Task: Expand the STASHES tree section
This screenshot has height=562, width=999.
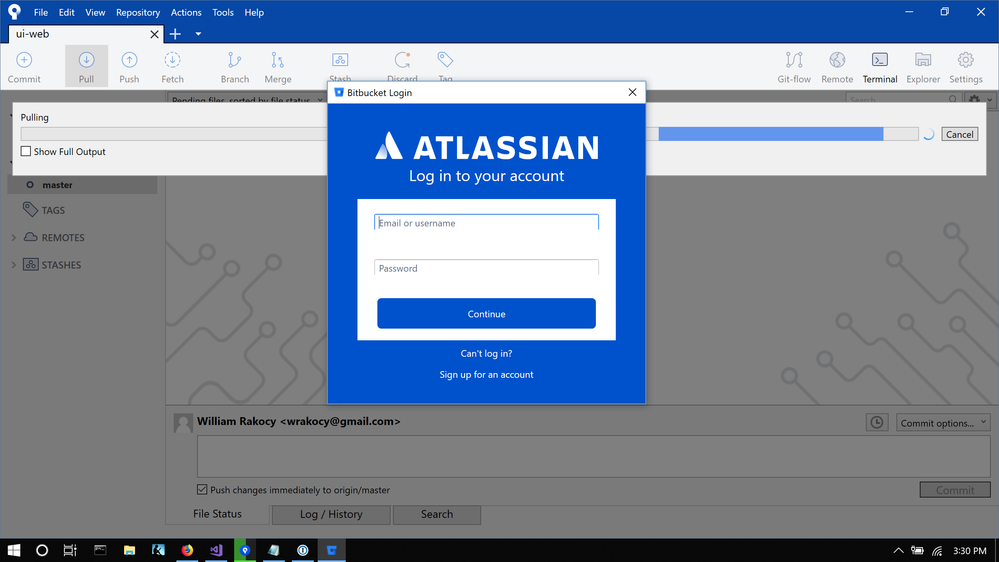Action: click(x=13, y=264)
